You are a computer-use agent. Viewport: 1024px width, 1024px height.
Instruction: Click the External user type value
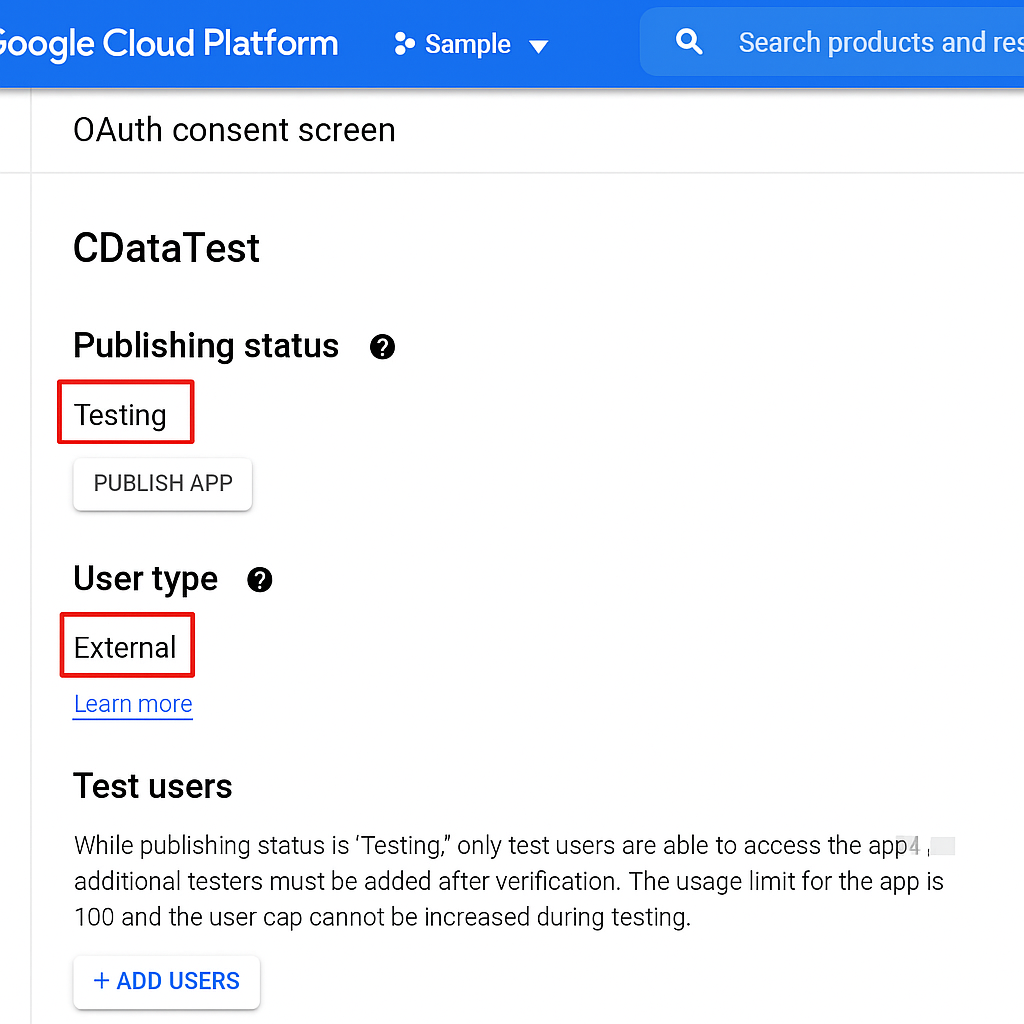(125, 648)
